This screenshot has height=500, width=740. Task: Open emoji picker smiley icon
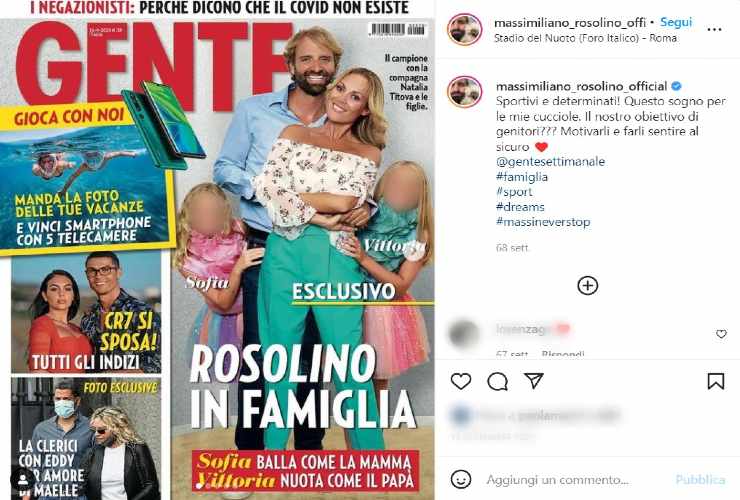(x=461, y=479)
